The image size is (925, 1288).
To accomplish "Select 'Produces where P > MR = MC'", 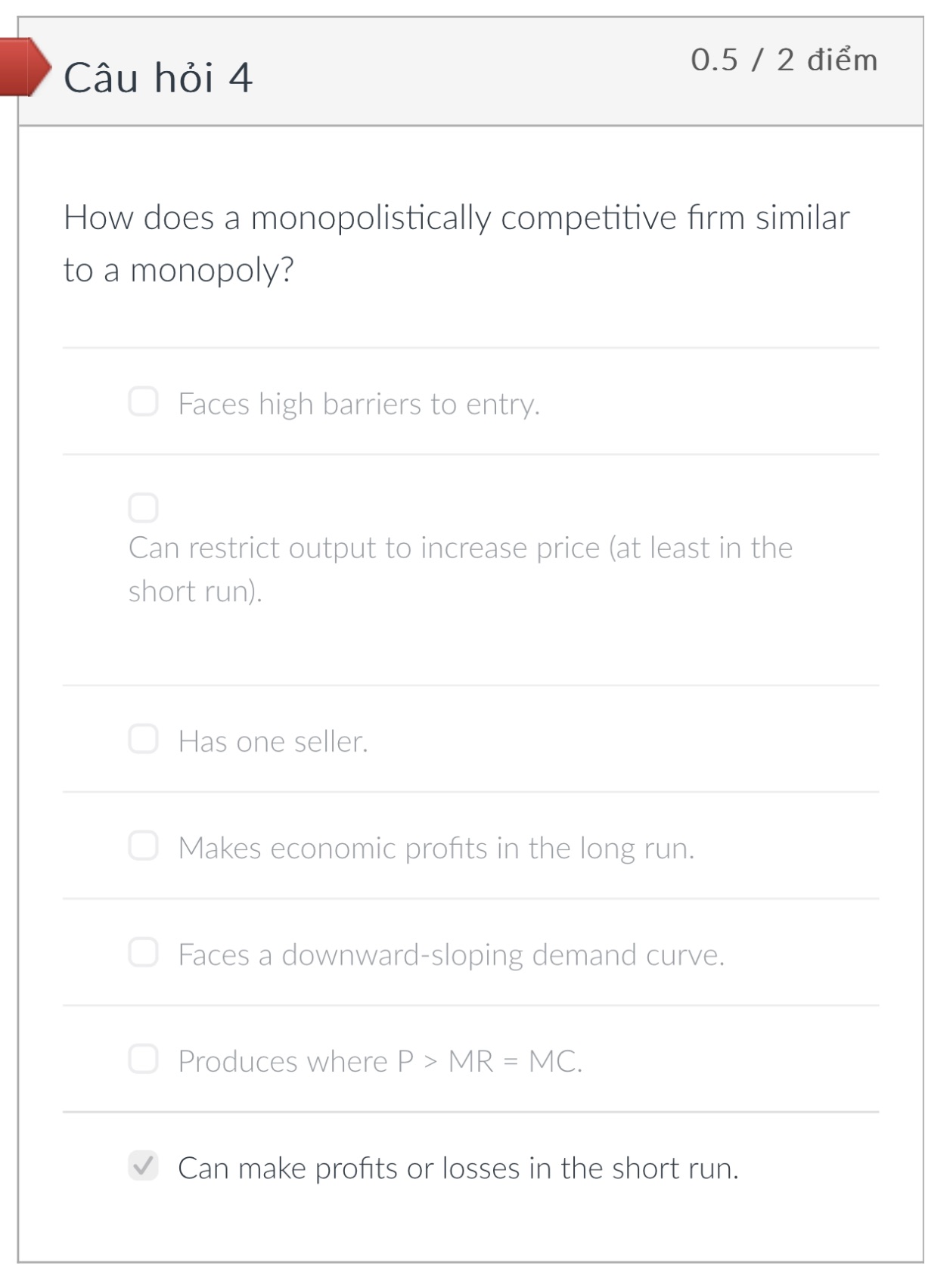I will [144, 1060].
